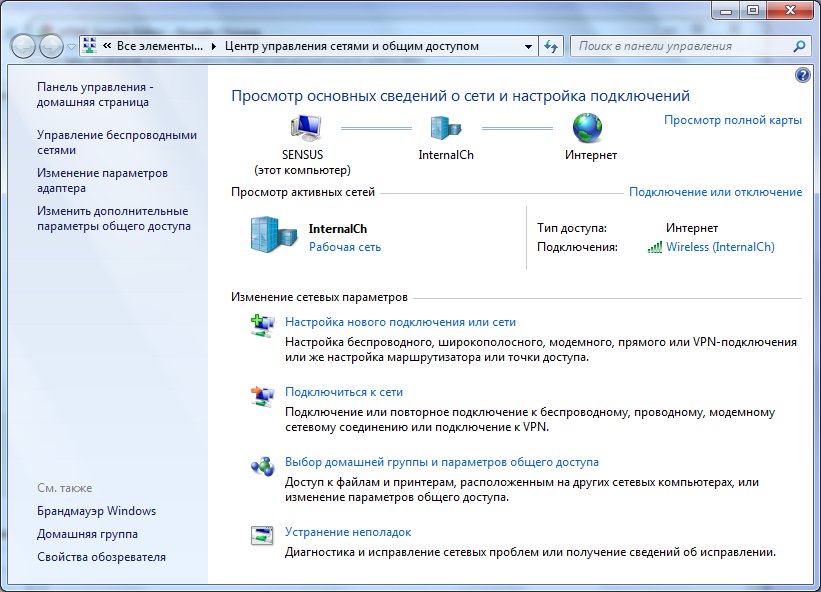
Task: Click the search magnifier icon
Action: point(799,46)
